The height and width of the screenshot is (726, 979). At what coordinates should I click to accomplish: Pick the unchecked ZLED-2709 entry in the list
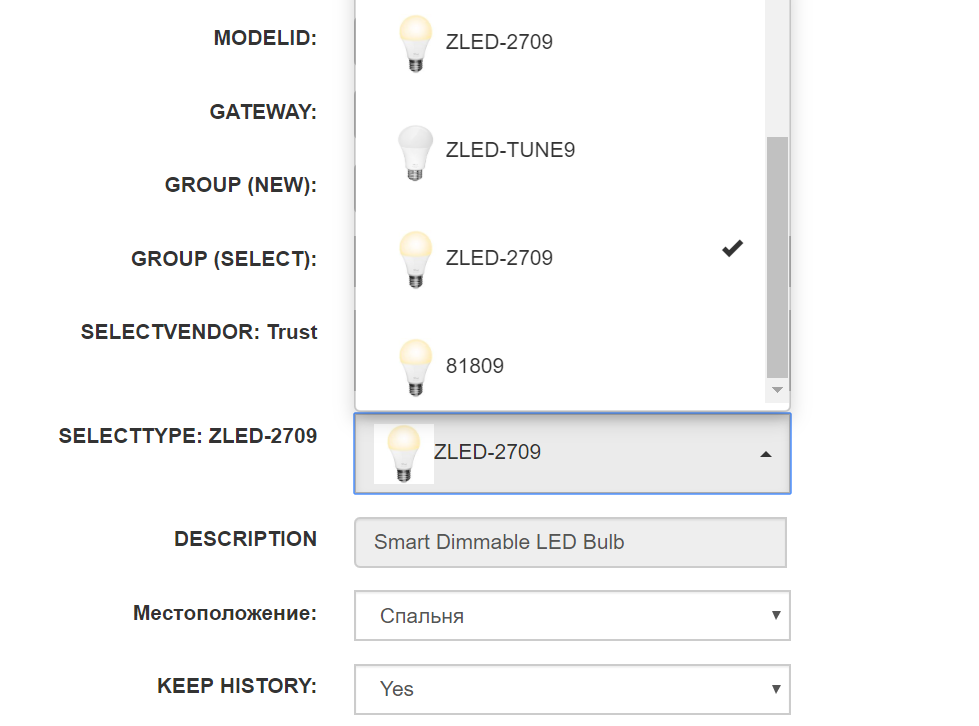499,43
